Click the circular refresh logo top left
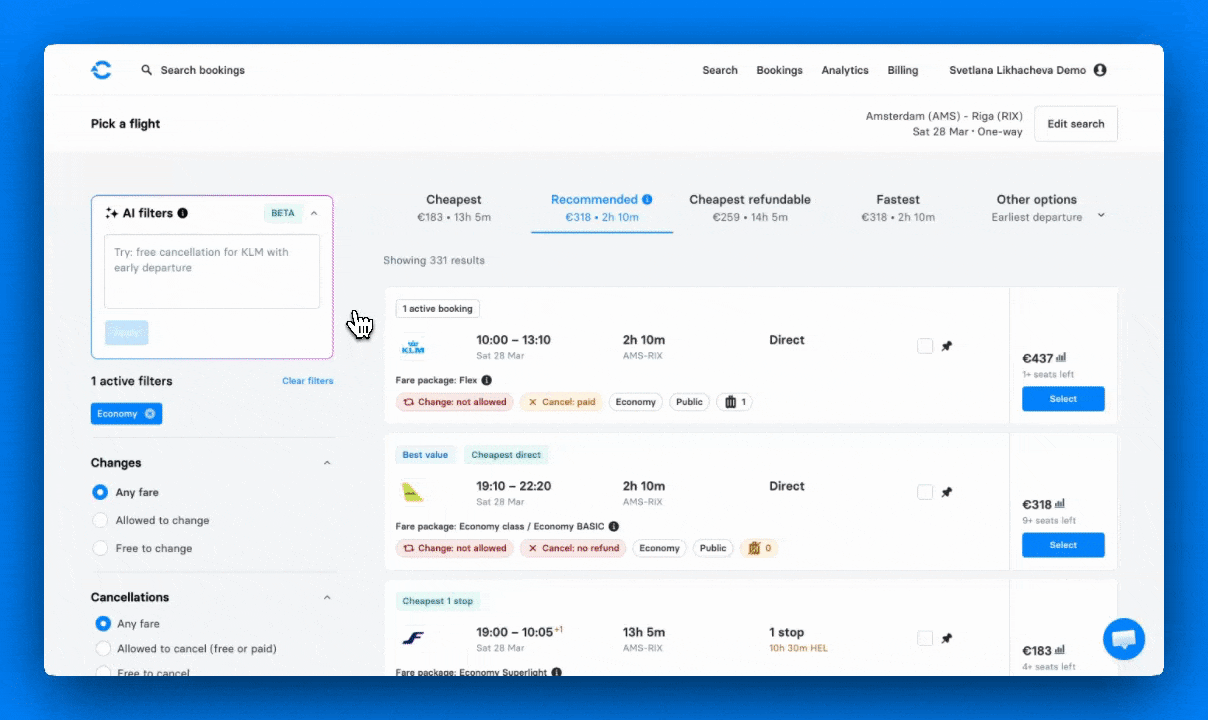 coord(101,69)
